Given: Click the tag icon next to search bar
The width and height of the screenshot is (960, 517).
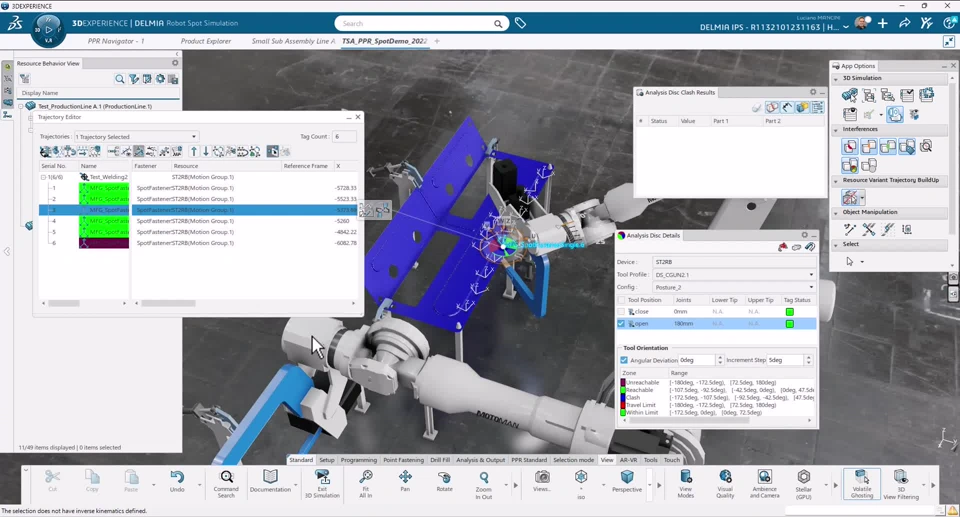Looking at the screenshot, I should point(520,23).
